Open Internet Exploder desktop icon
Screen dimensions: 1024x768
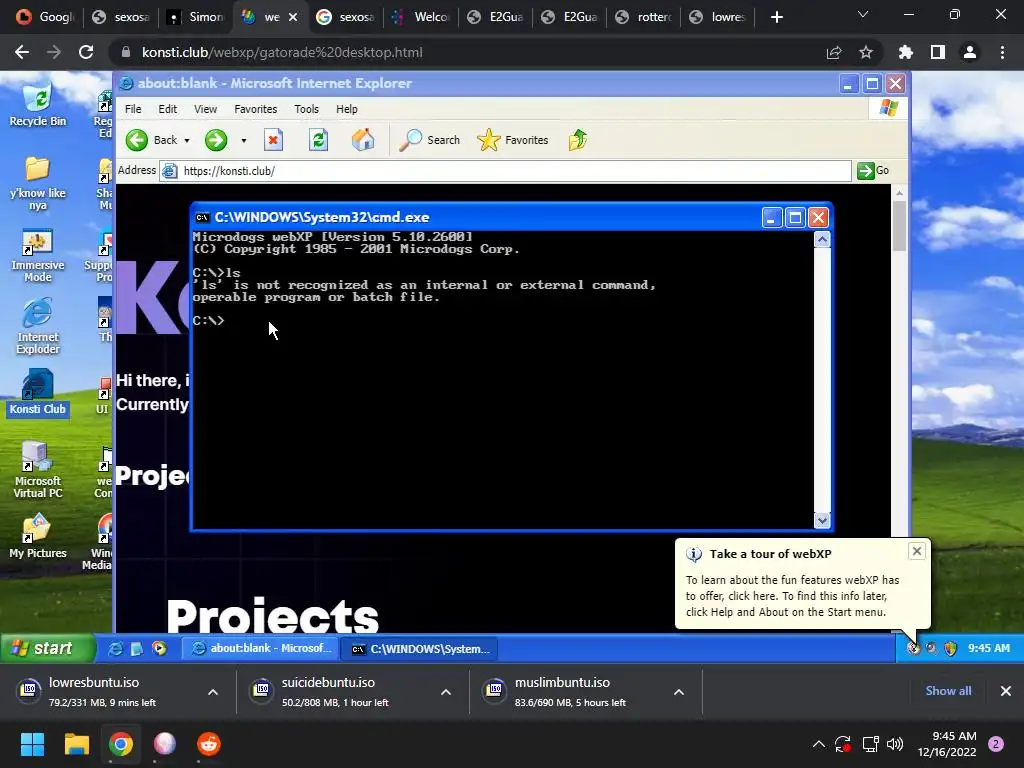click(38, 327)
